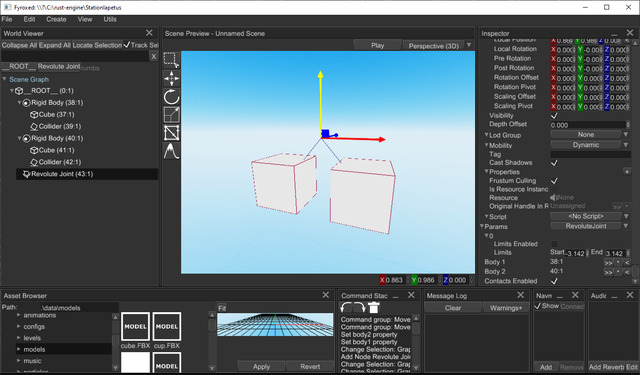The width and height of the screenshot is (640, 375).
Task: Collapse the Rigid Body (38:1) node
Action: tap(19, 103)
